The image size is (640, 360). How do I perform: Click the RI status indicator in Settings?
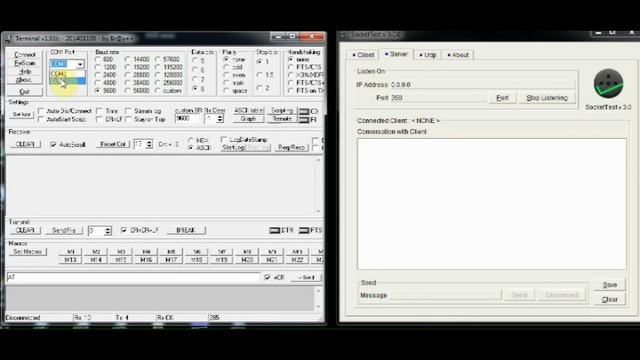[304, 120]
